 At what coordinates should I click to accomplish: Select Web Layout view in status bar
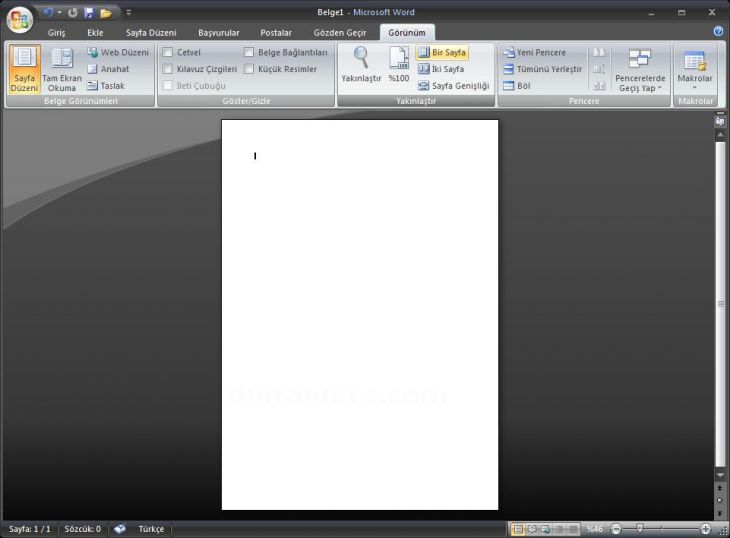pyautogui.click(x=545, y=529)
